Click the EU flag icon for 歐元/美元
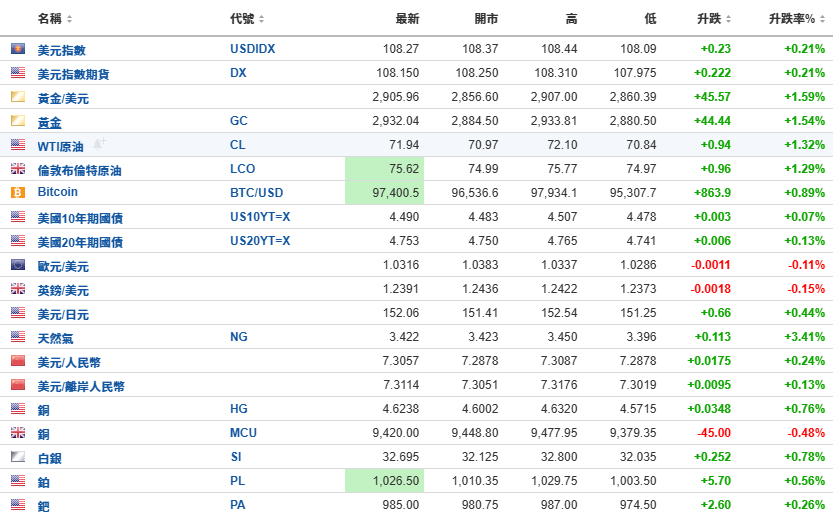 18,264
